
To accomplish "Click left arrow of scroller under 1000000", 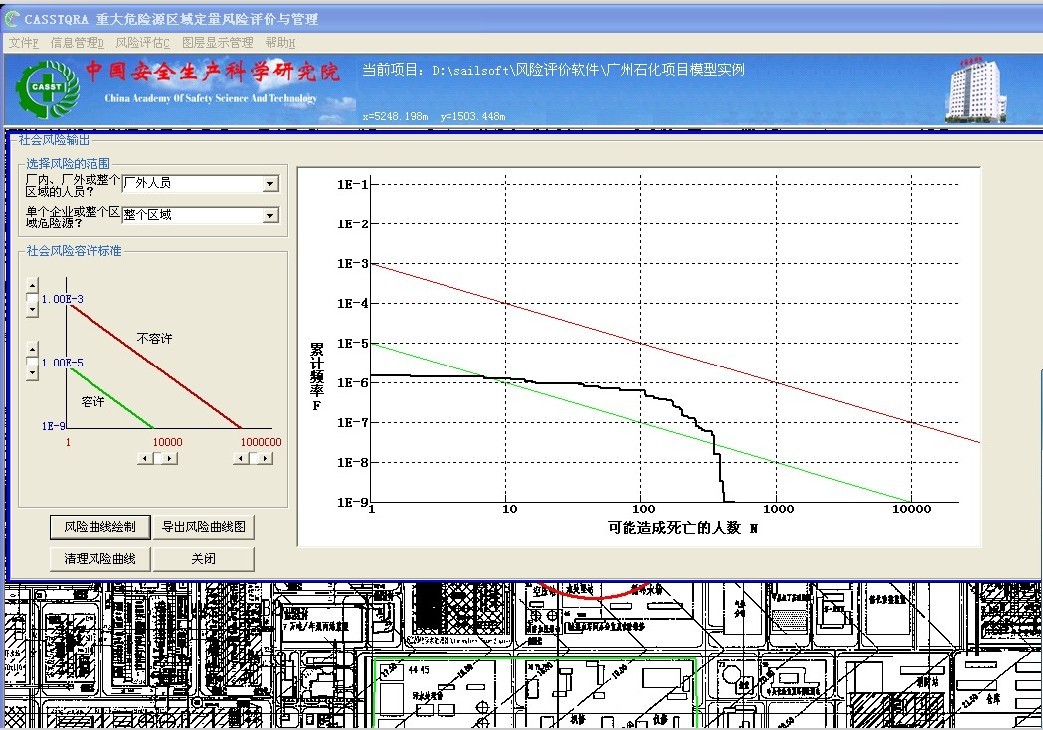I will pos(241,458).
